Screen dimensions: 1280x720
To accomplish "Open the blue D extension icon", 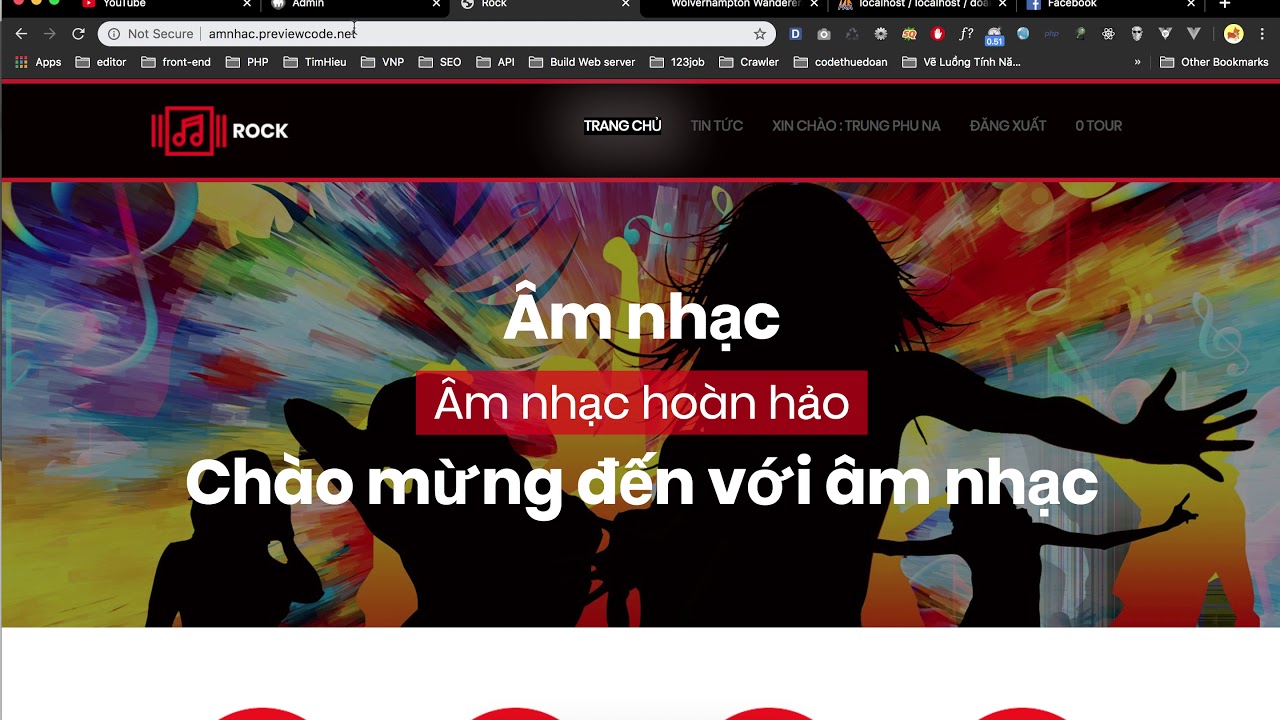I will coord(796,34).
